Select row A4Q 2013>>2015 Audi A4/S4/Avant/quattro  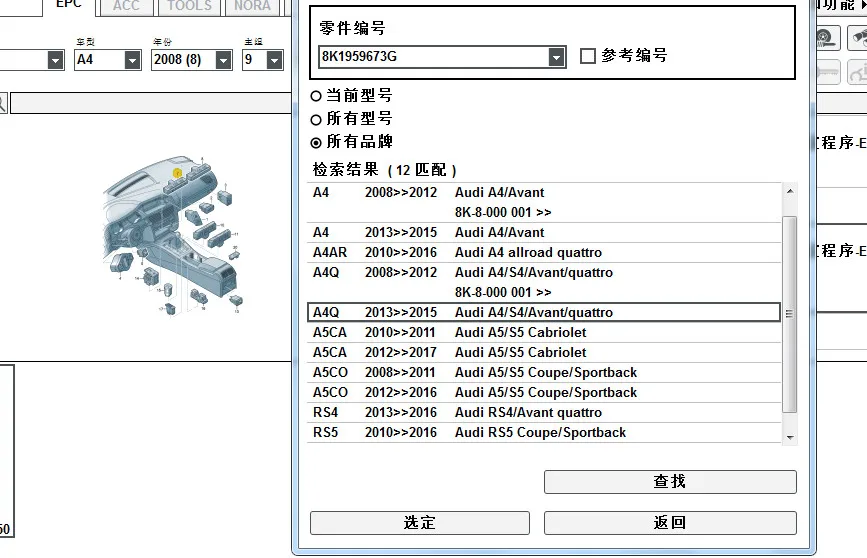pyautogui.click(x=544, y=312)
